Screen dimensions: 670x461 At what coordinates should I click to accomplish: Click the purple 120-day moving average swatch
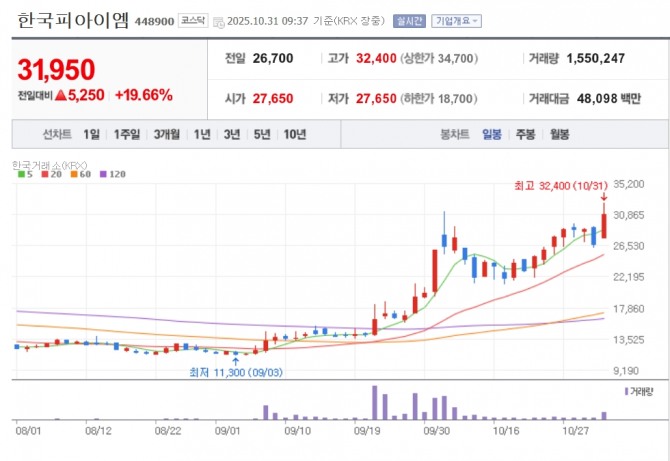coord(103,174)
